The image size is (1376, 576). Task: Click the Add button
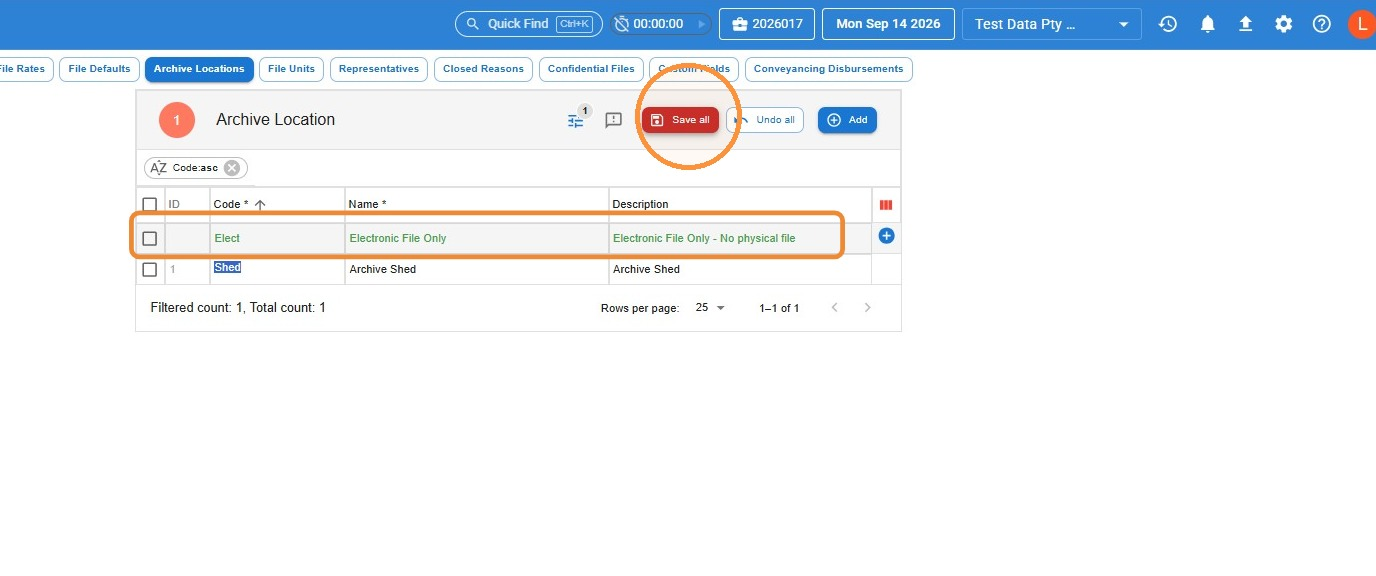(x=847, y=120)
